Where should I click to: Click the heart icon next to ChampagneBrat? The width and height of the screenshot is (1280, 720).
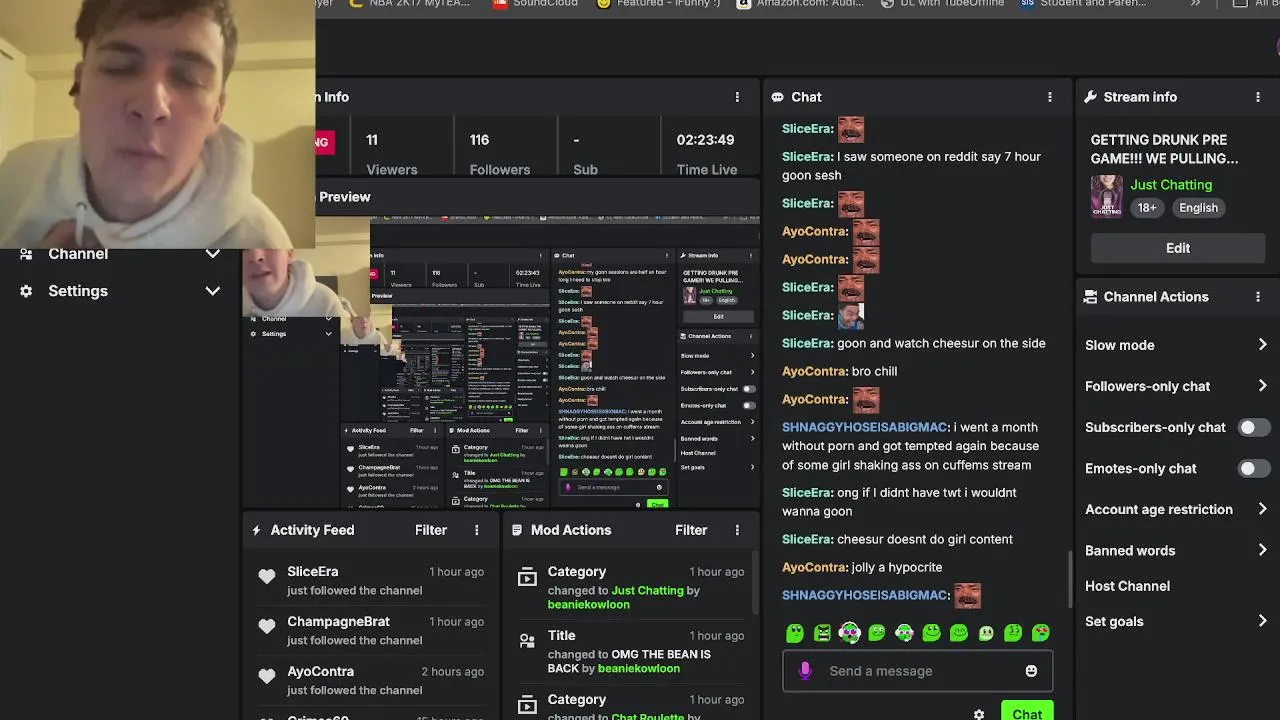(x=267, y=626)
